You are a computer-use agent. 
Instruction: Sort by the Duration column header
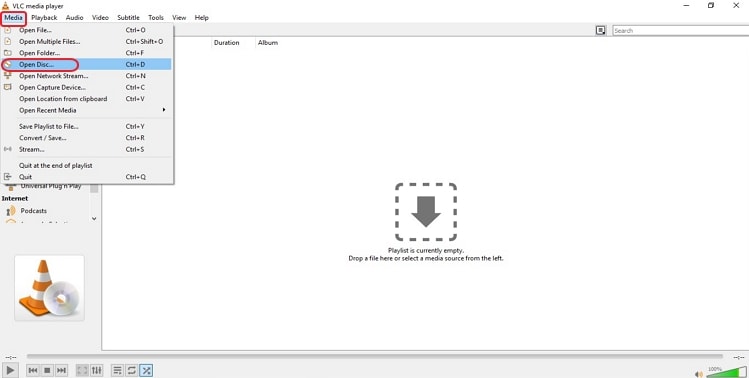tap(226, 43)
